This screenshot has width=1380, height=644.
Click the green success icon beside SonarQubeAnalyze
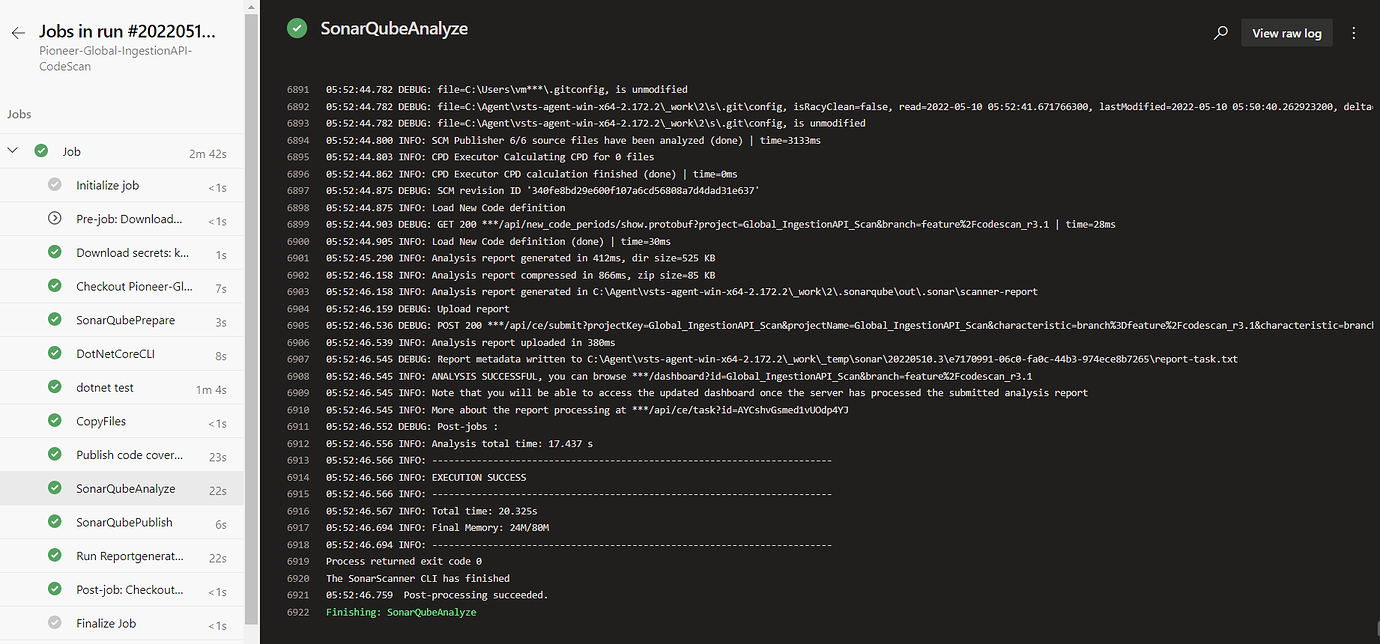296,29
